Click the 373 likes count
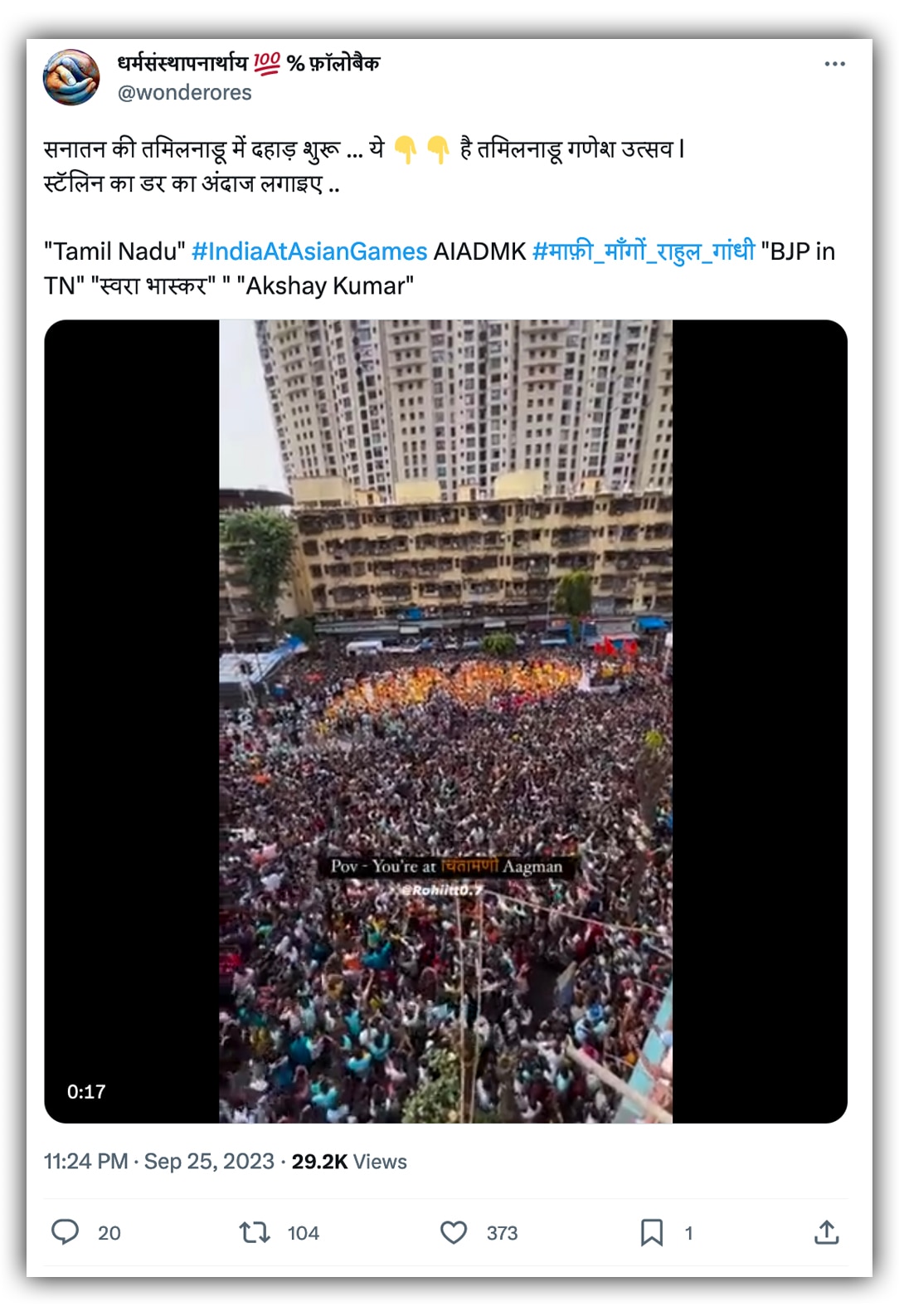Image resolution: width=899 pixels, height=1316 pixels. (503, 1233)
